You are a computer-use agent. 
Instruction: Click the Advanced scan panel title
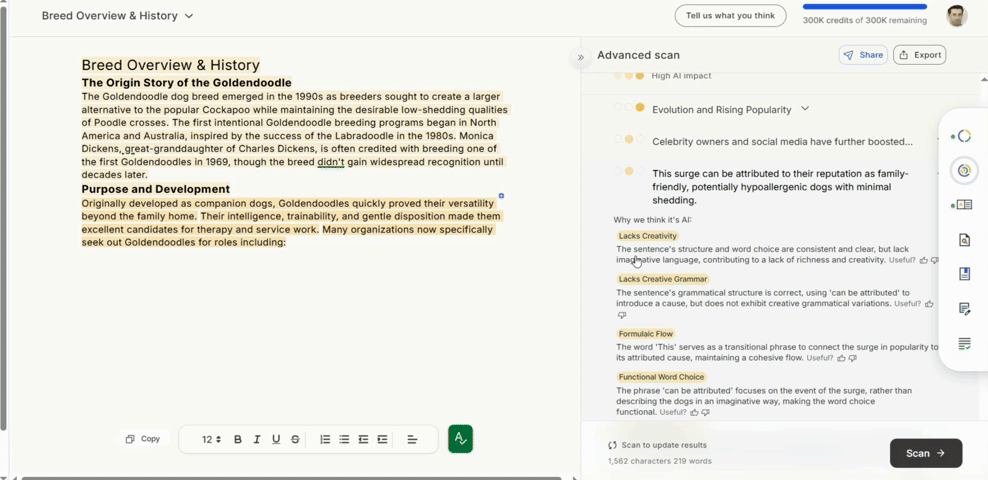click(638, 55)
